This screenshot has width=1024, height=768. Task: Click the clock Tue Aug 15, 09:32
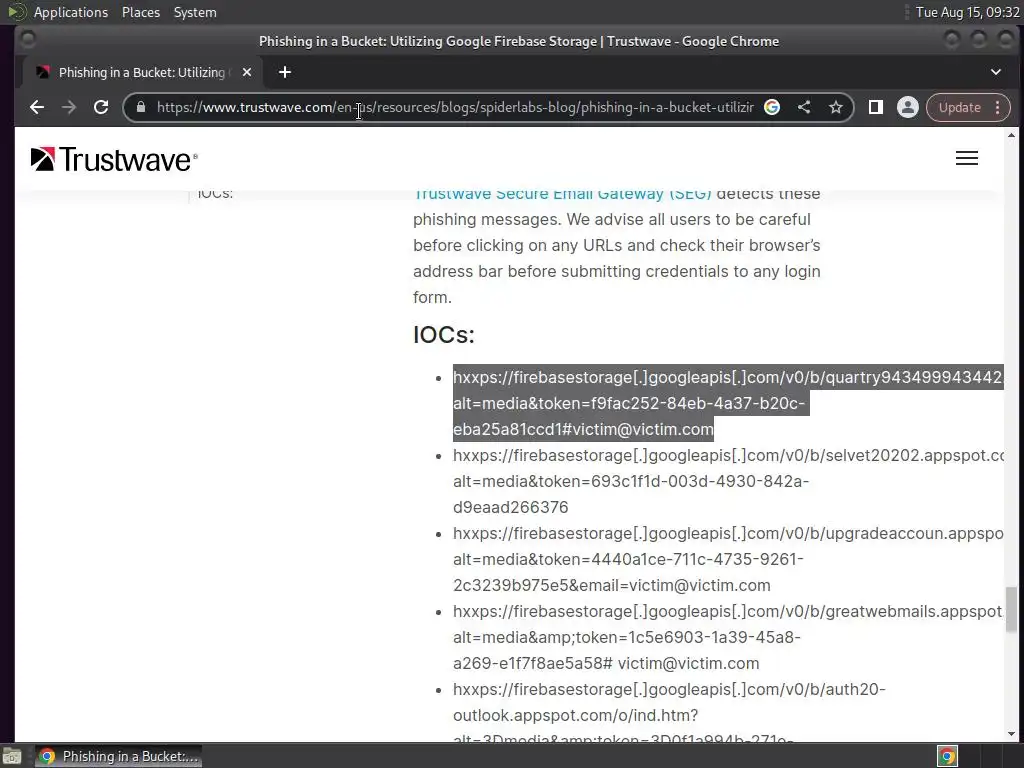[x=967, y=12]
